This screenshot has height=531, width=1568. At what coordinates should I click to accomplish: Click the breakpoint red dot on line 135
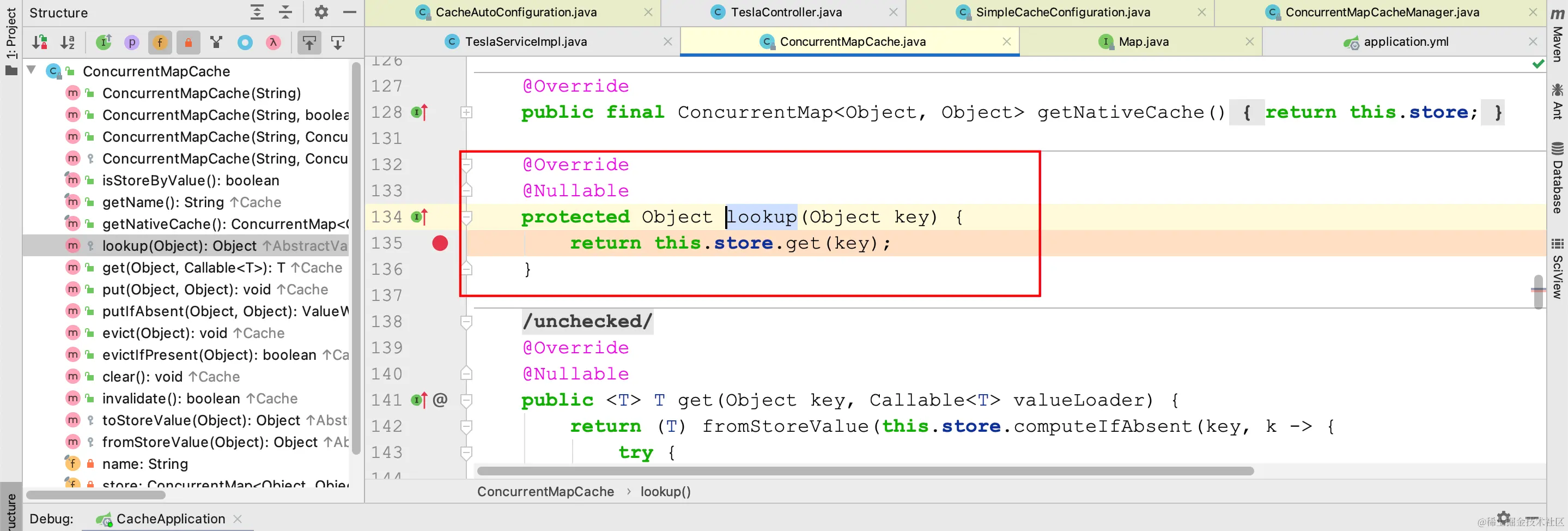point(440,243)
